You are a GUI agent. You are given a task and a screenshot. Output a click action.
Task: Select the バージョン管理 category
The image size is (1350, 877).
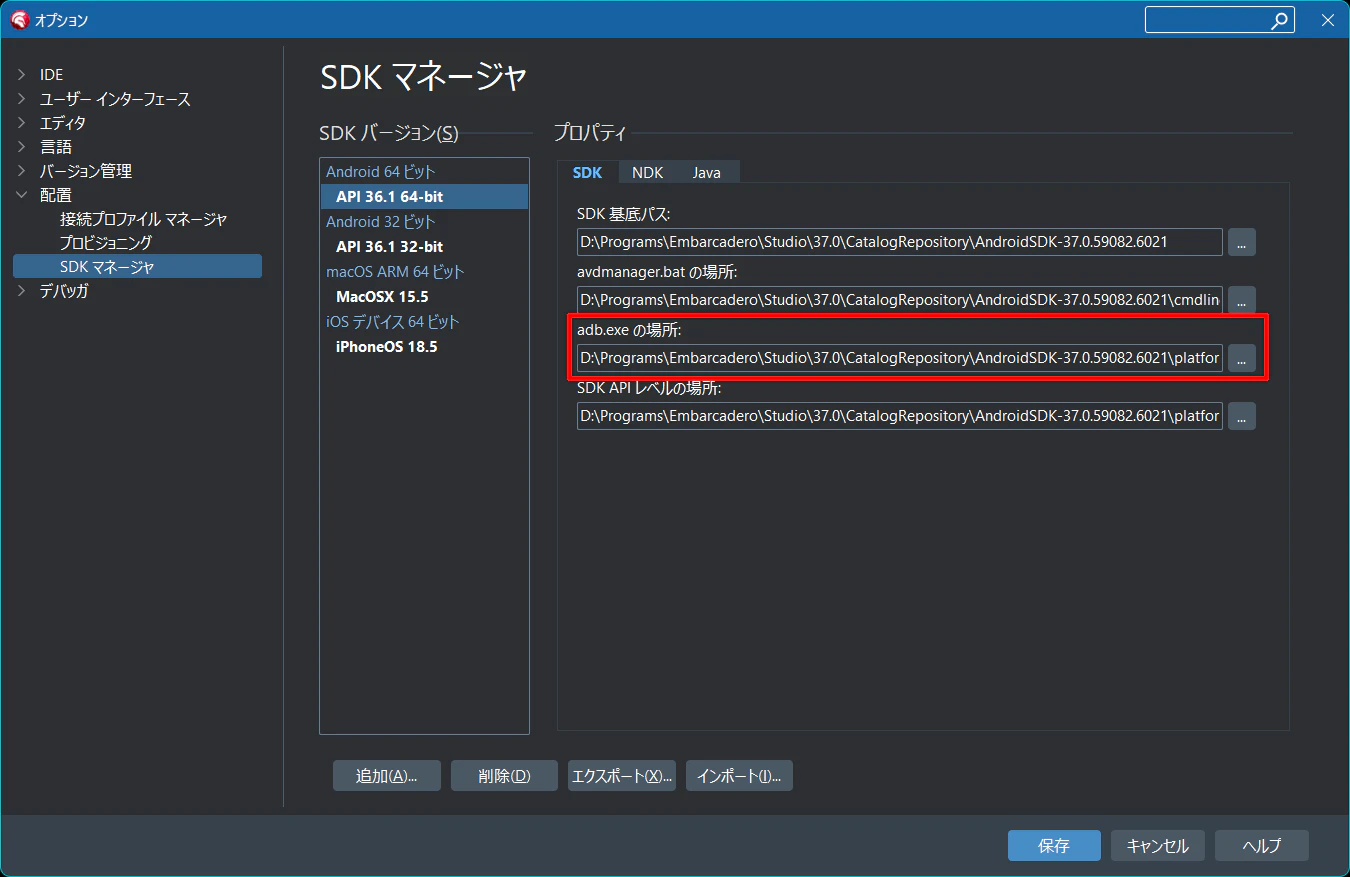click(85, 171)
